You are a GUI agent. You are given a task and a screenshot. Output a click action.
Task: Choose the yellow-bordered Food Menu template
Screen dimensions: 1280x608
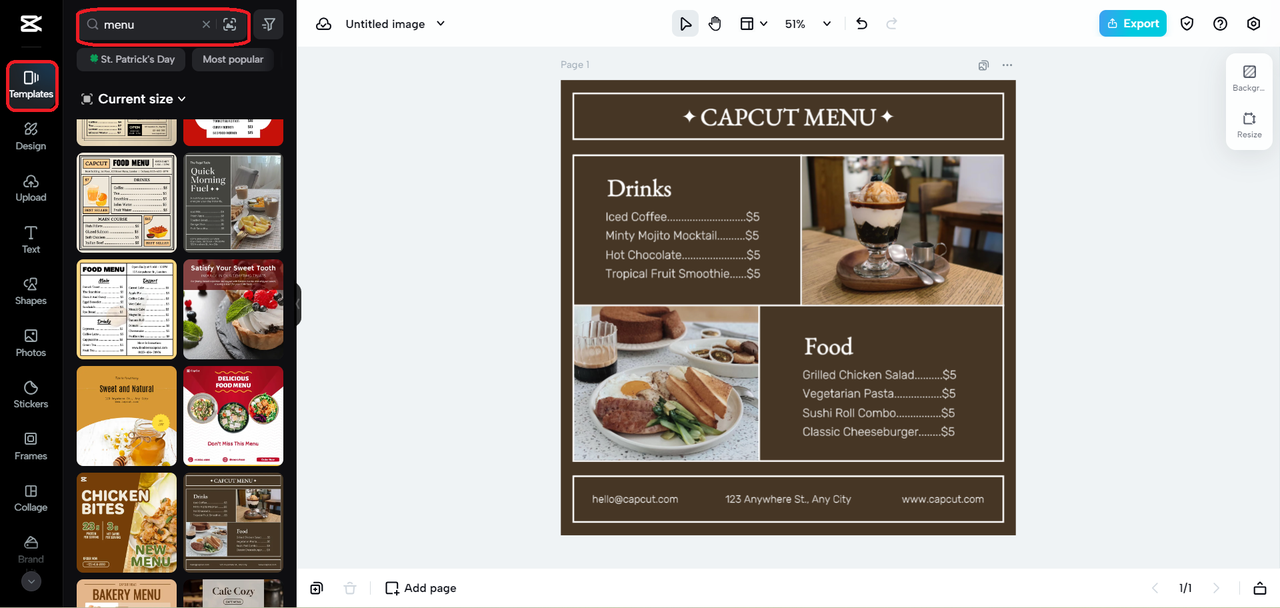[x=127, y=309]
